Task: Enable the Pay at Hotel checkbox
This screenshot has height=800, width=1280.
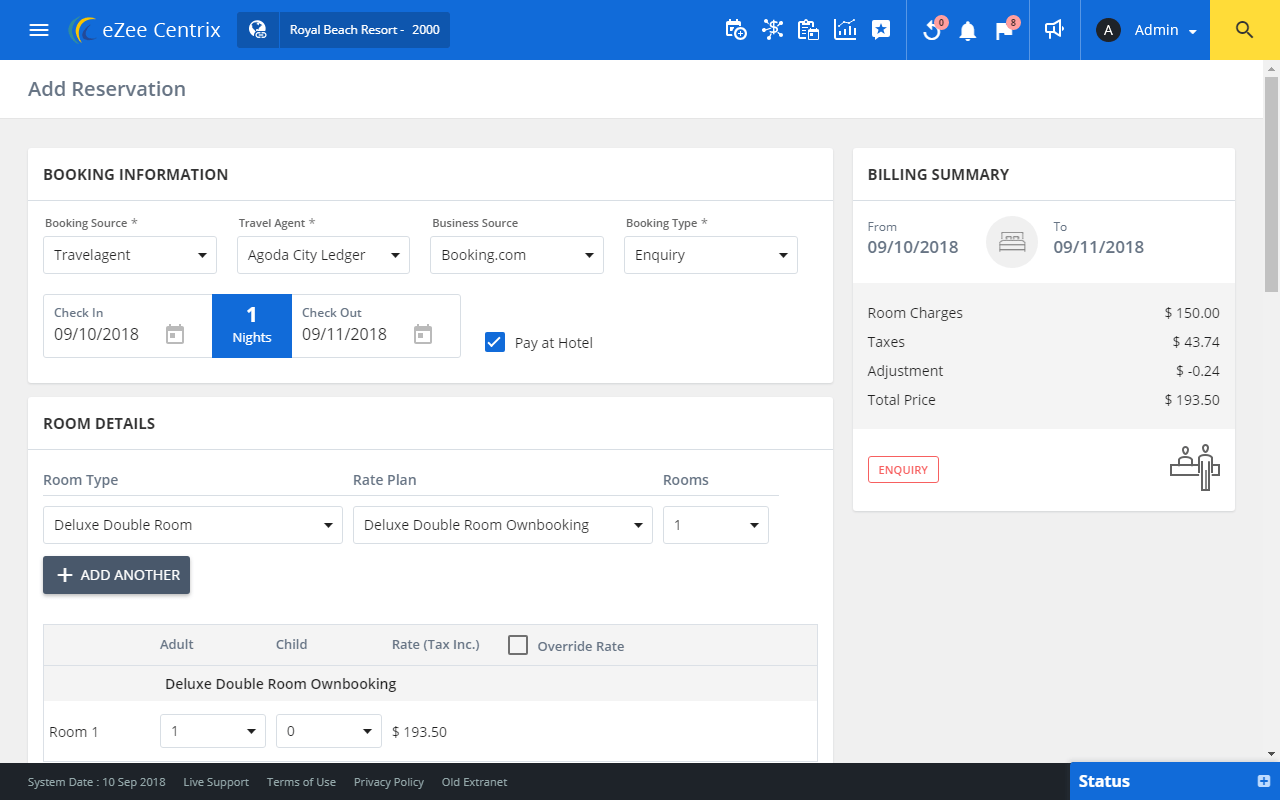Action: click(x=495, y=342)
